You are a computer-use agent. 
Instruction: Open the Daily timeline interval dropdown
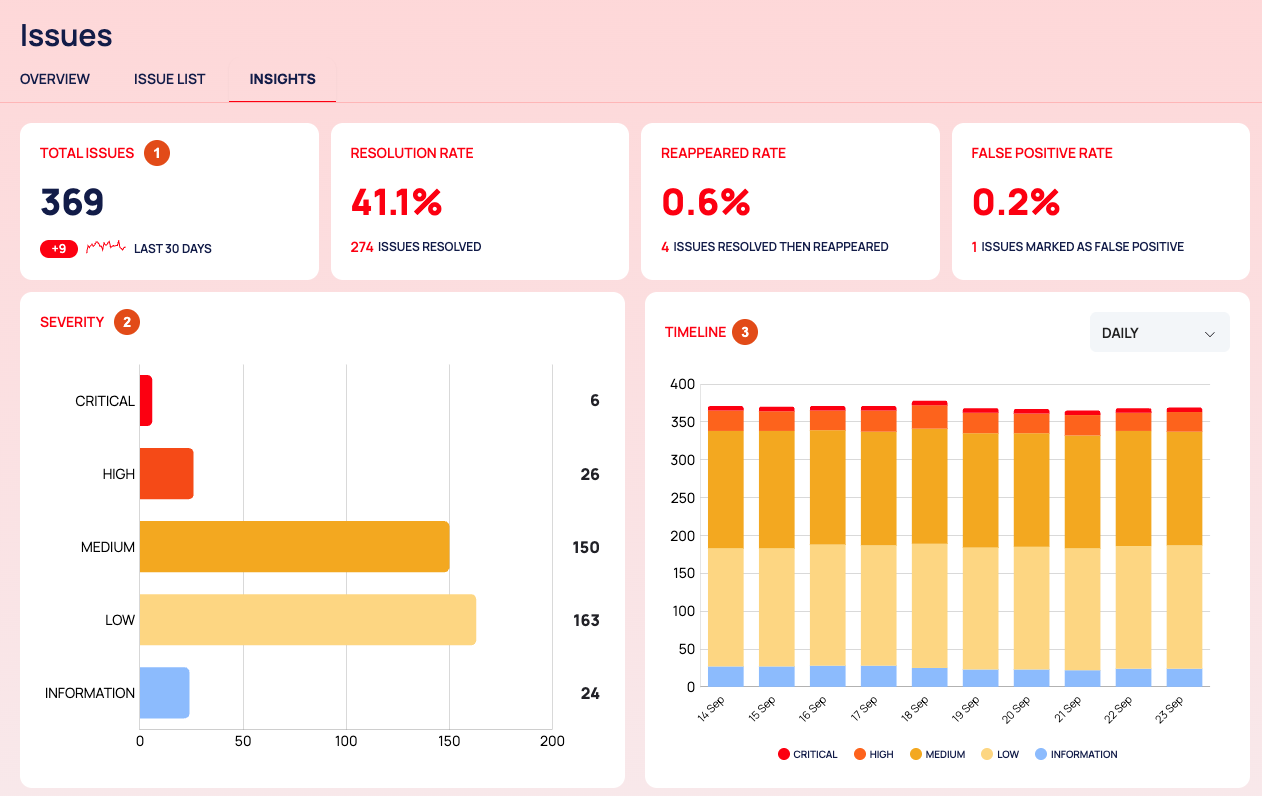pyautogui.click(x=1160, y=333)
